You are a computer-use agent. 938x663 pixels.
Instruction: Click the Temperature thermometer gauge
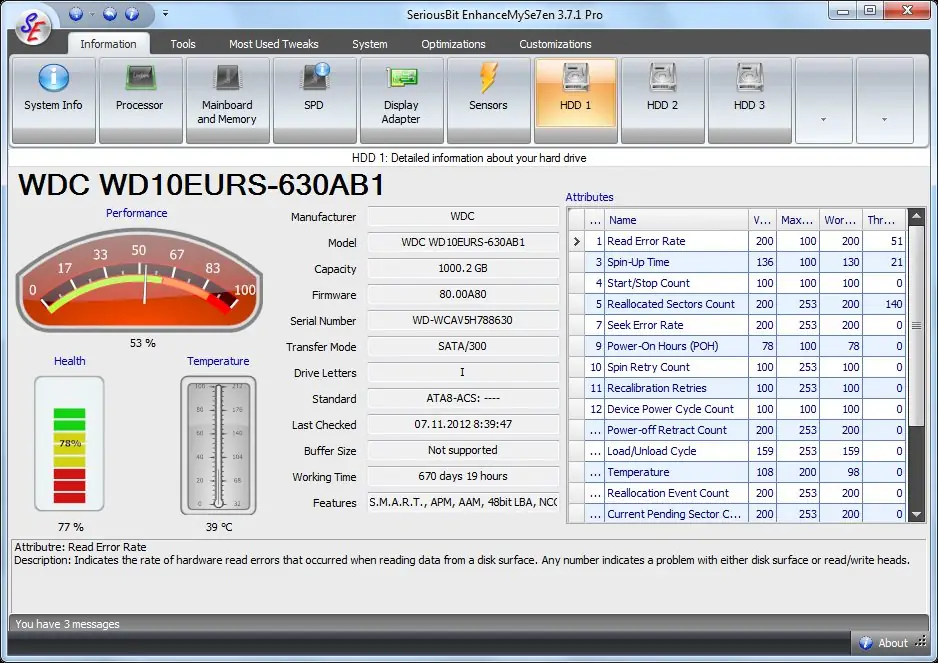click(x=218, y=445)
